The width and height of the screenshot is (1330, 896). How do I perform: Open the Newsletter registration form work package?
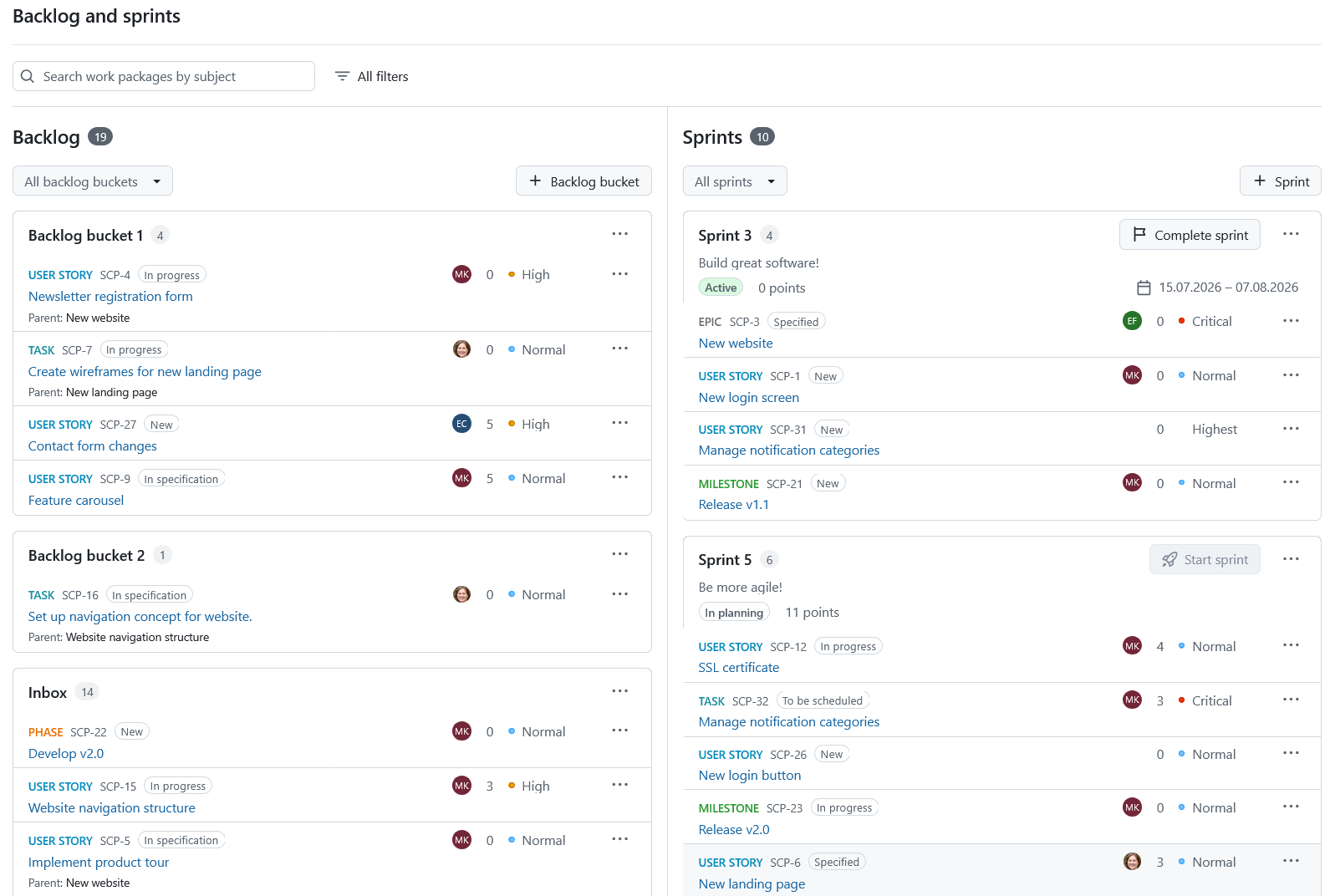tap(110, 296)
